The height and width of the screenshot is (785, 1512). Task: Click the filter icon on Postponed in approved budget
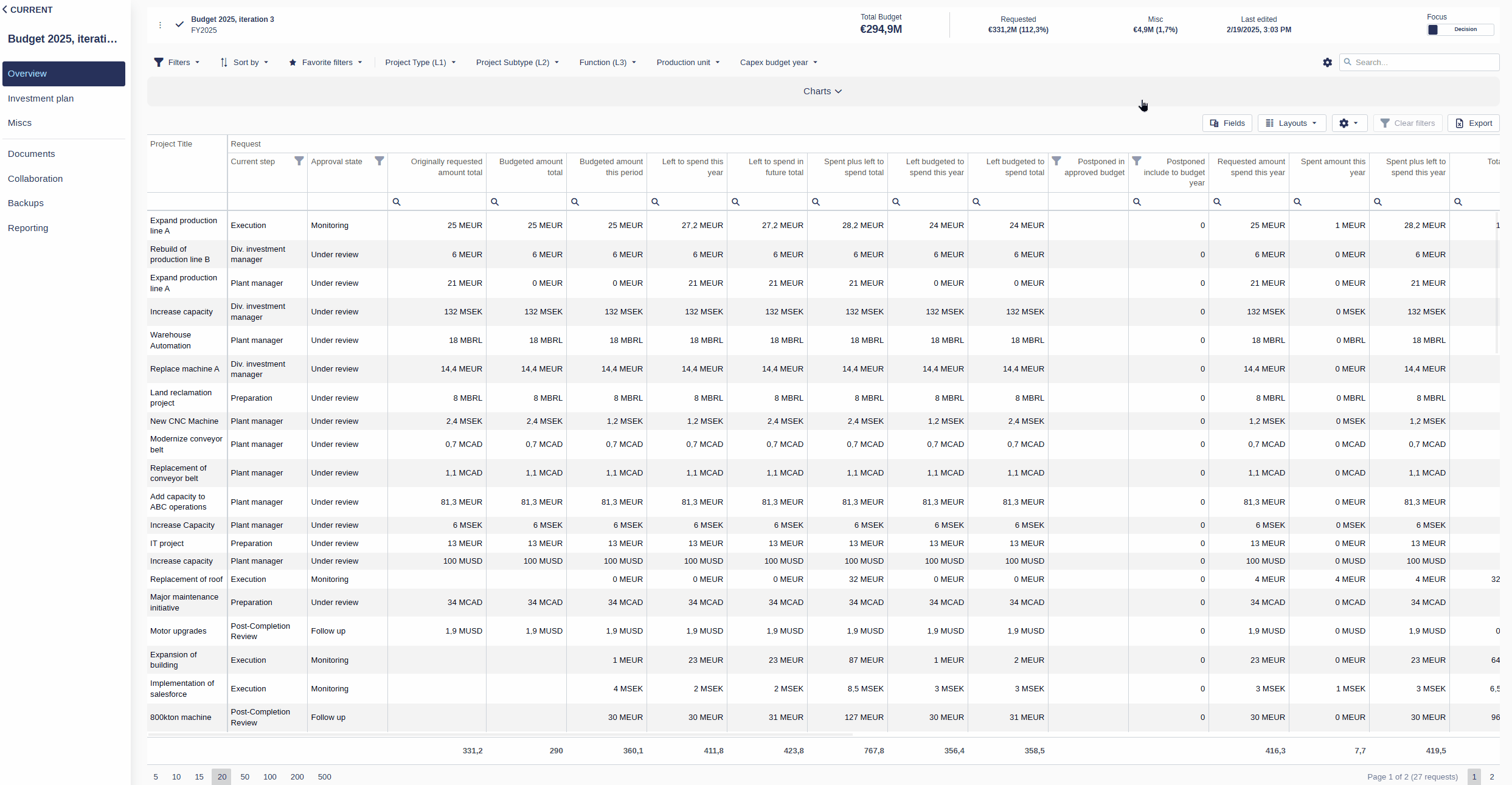1056,161
